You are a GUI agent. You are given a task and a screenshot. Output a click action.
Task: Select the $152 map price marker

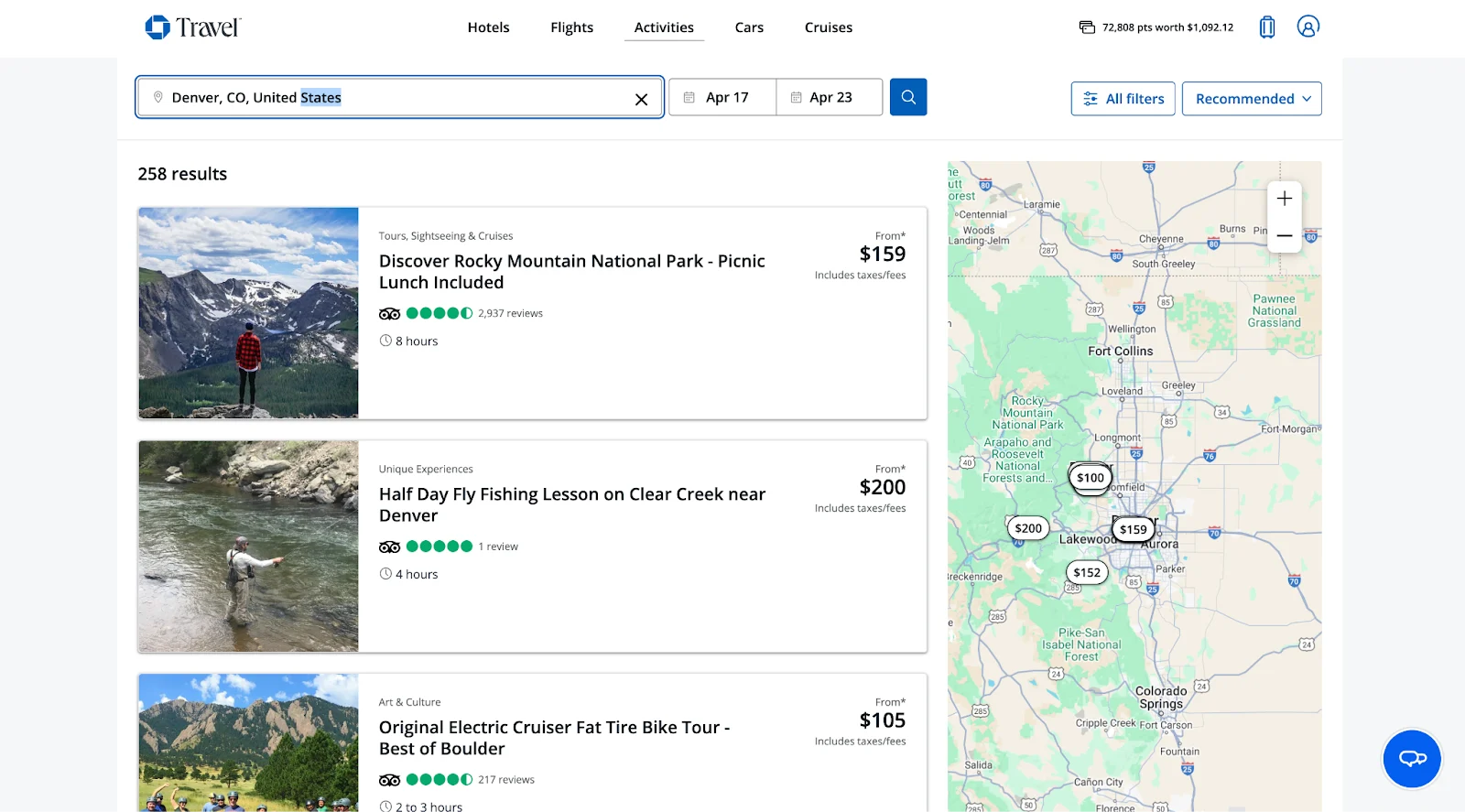tap(1087, 573)
